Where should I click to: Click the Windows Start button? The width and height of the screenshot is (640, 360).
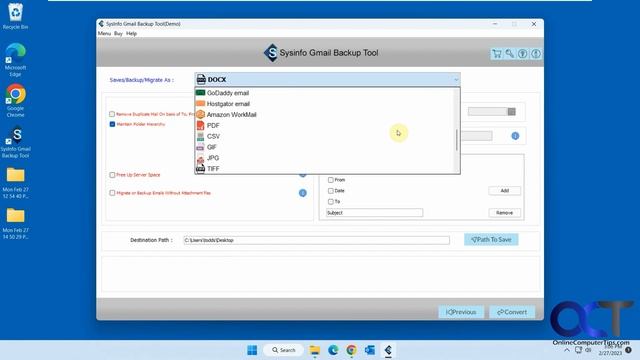[252, 350]
